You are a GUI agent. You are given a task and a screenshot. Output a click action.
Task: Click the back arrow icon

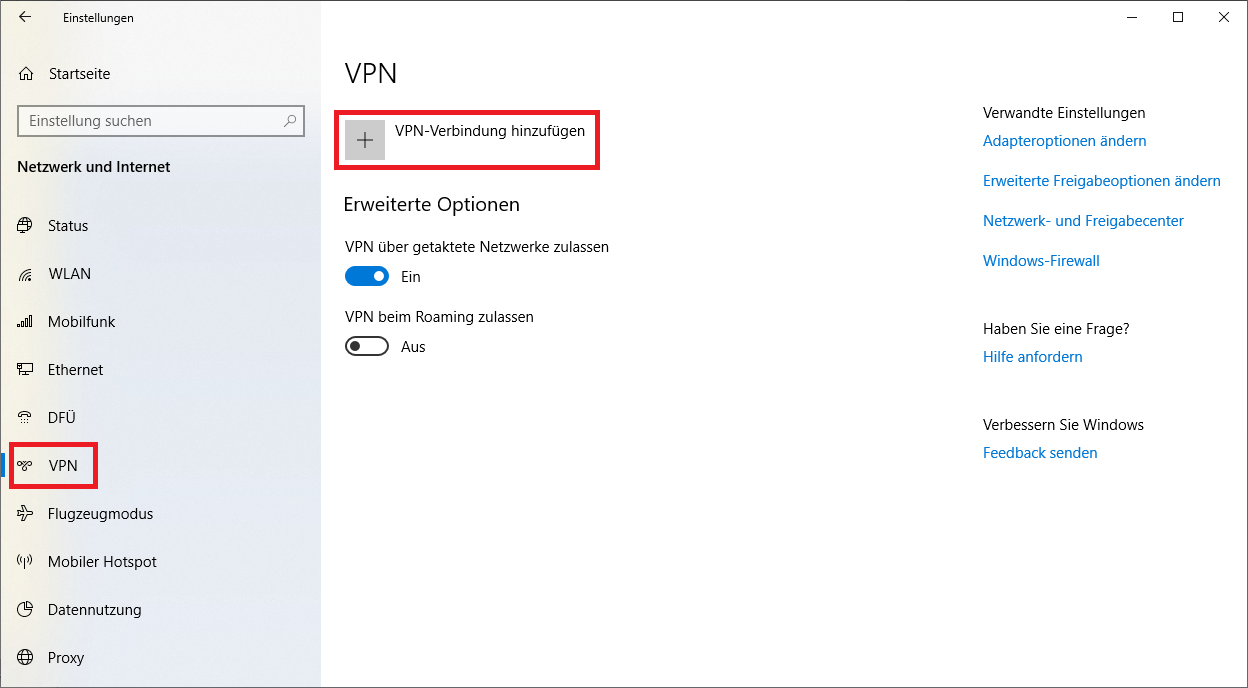click(25, 17)
